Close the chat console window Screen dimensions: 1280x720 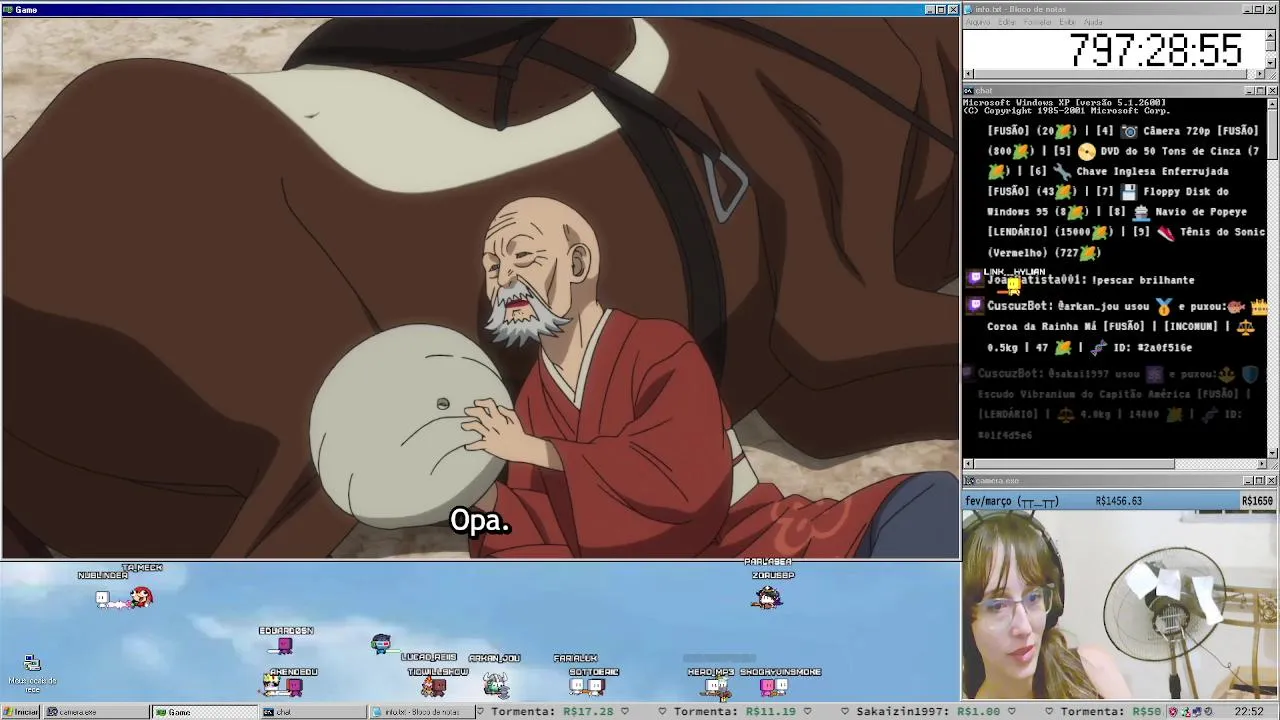pyautogui.click(x=1272, y=90)
